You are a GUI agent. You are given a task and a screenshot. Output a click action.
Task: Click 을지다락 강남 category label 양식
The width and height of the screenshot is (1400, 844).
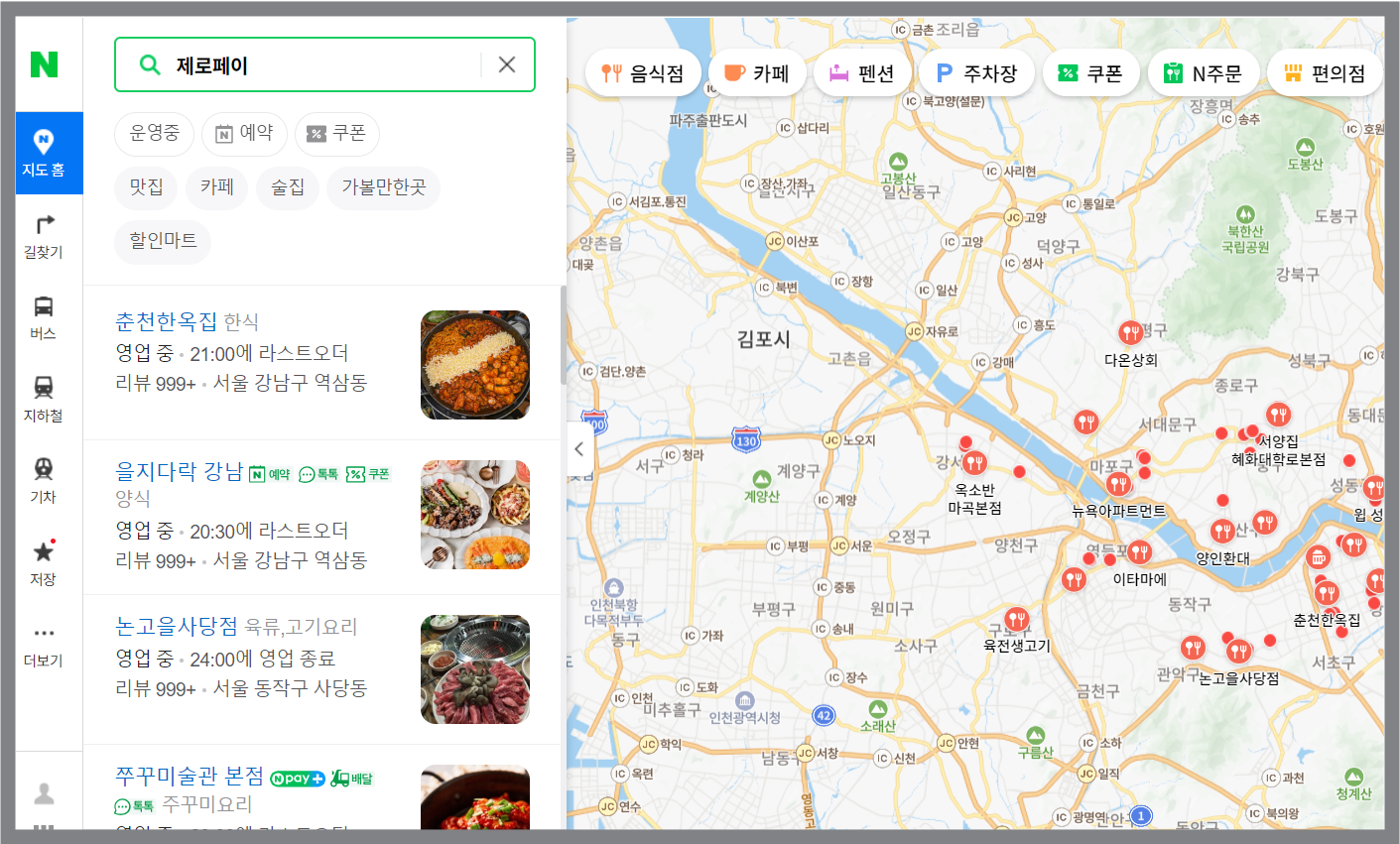pyautogui.click(x=133, y=499)
